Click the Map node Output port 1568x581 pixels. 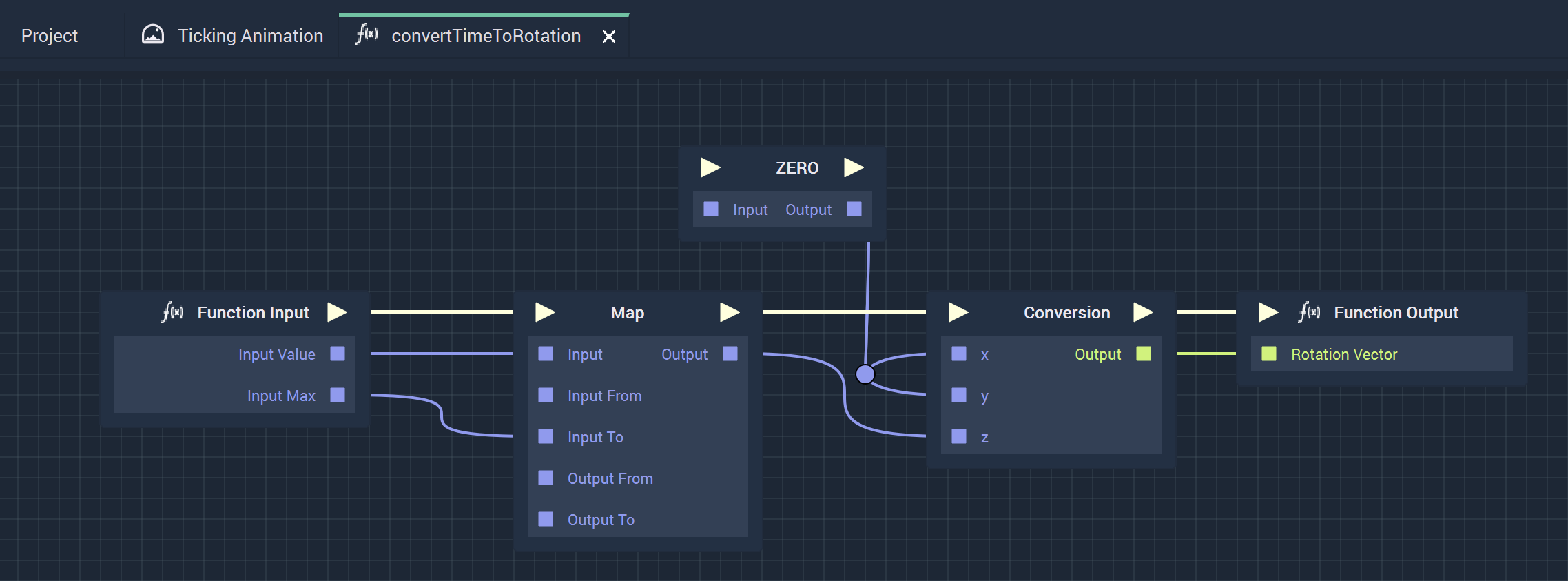point(730,354)
